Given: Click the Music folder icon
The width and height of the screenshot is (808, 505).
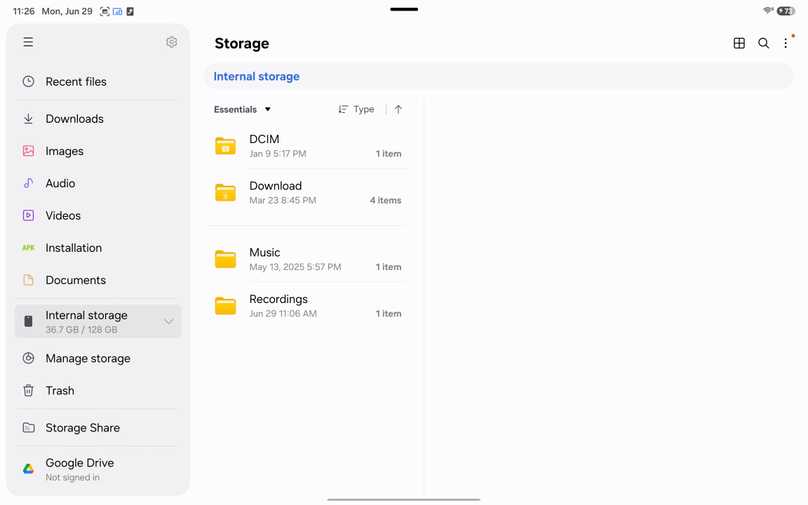Looking at the screenshot, I should pos(225,259).
